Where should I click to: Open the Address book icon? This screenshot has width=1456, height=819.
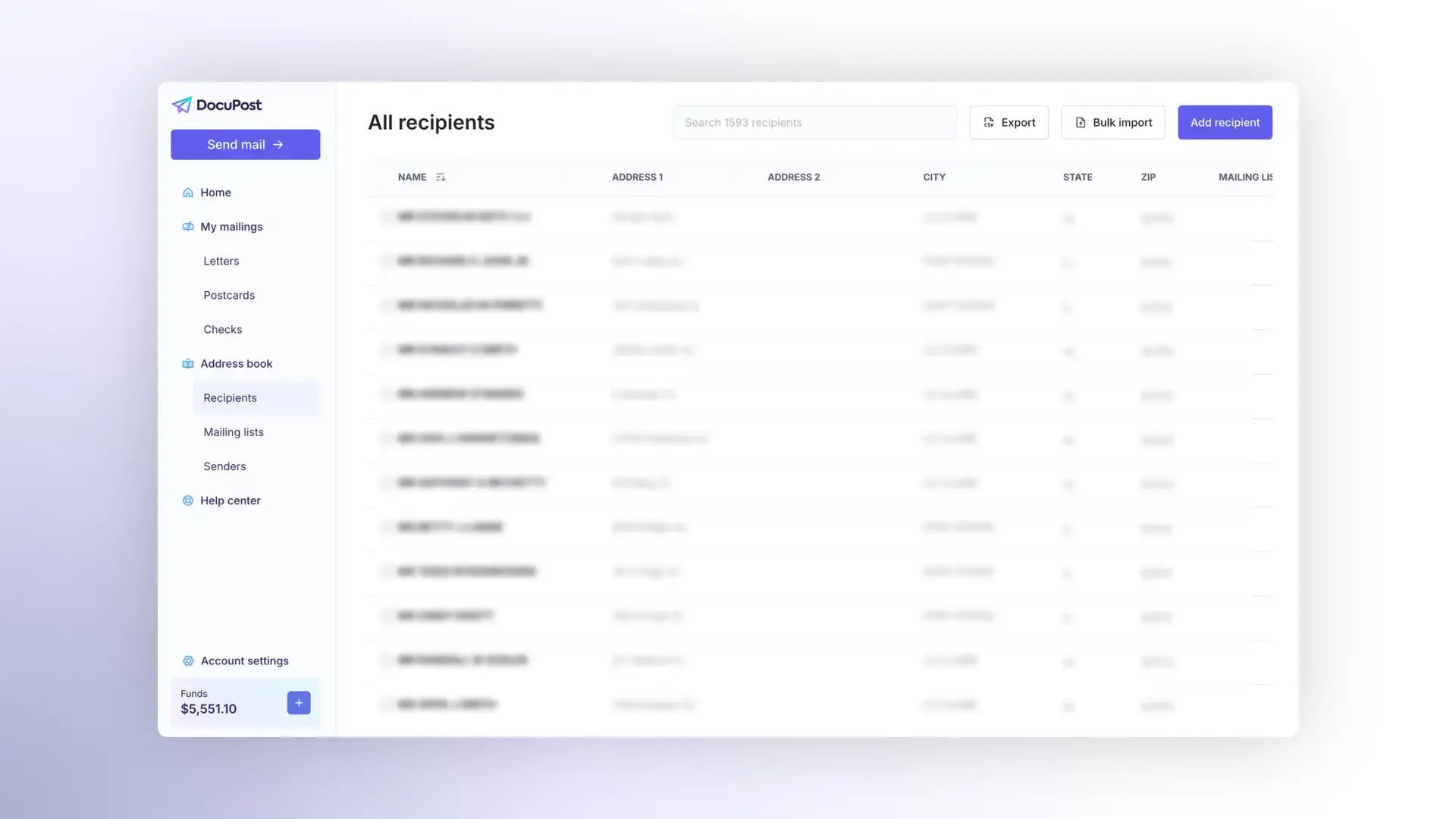click(x=187, y=364)
